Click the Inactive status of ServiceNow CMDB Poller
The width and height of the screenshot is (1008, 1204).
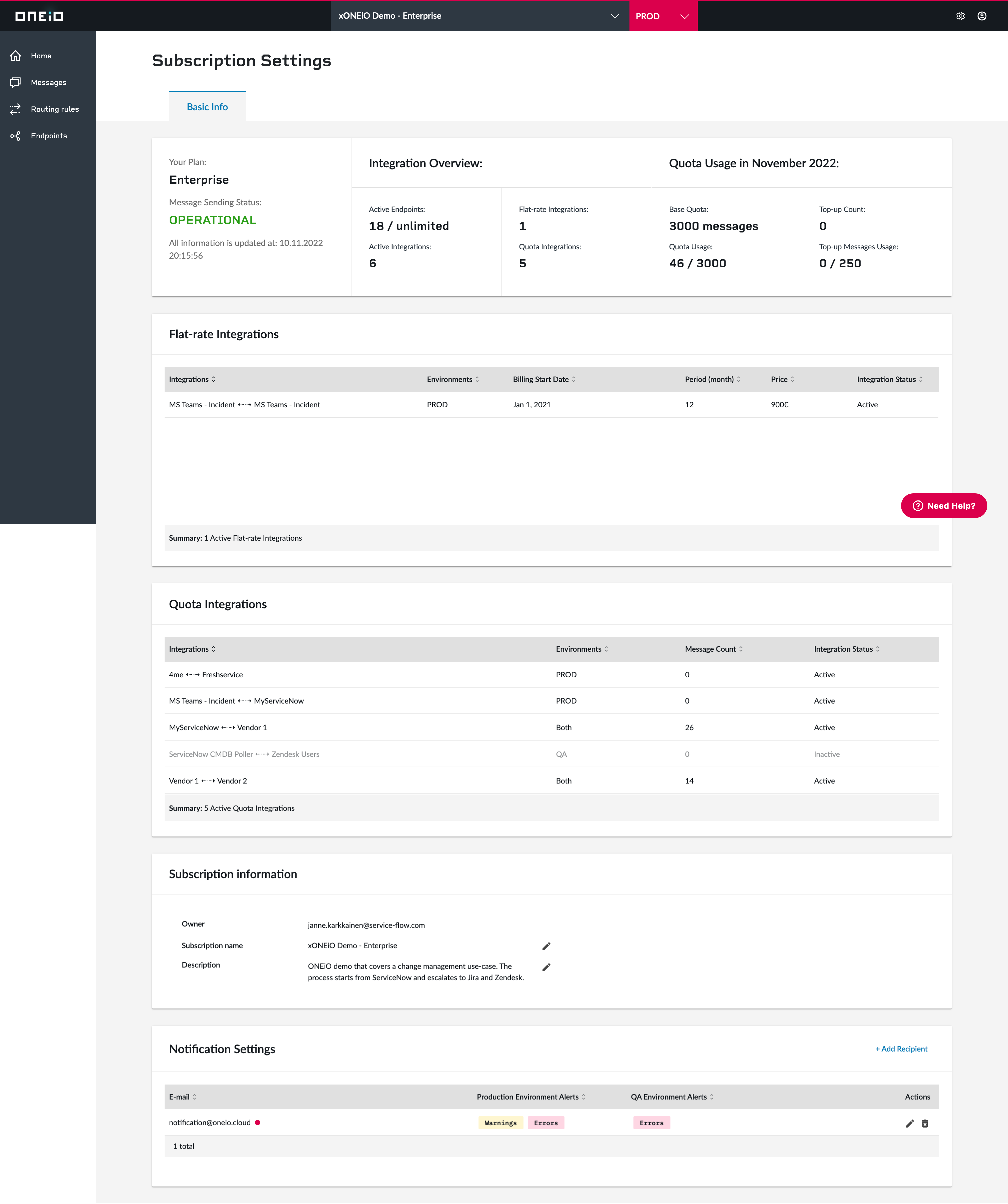pyautogui.click(x=826, y=755)
